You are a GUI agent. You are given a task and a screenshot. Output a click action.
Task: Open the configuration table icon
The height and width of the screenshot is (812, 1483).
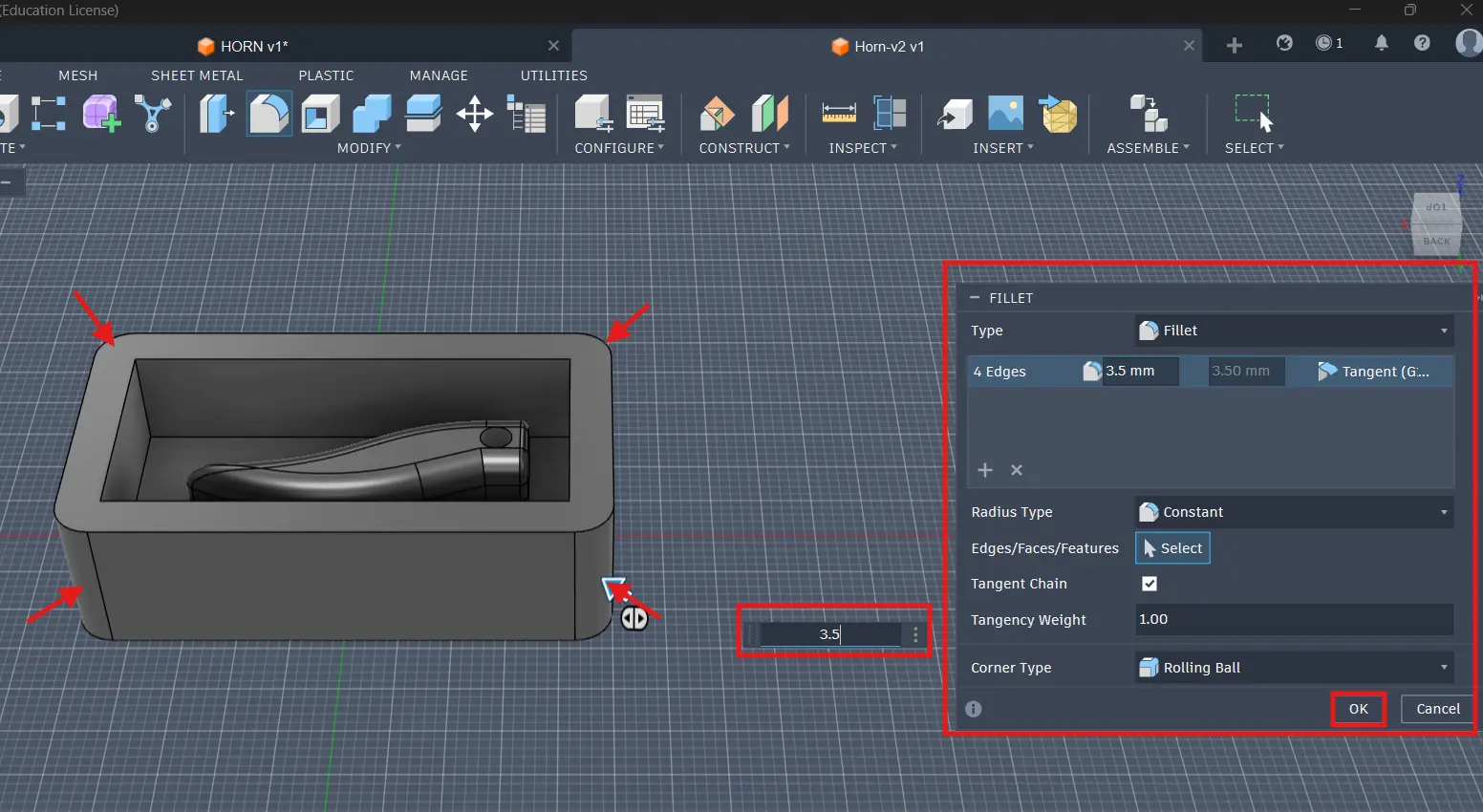[x=645, y=114]
